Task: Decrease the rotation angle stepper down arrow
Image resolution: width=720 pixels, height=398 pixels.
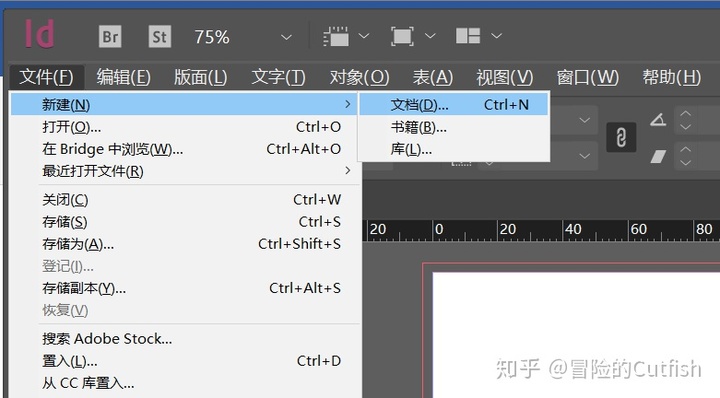Action: [x=686, y=127]
